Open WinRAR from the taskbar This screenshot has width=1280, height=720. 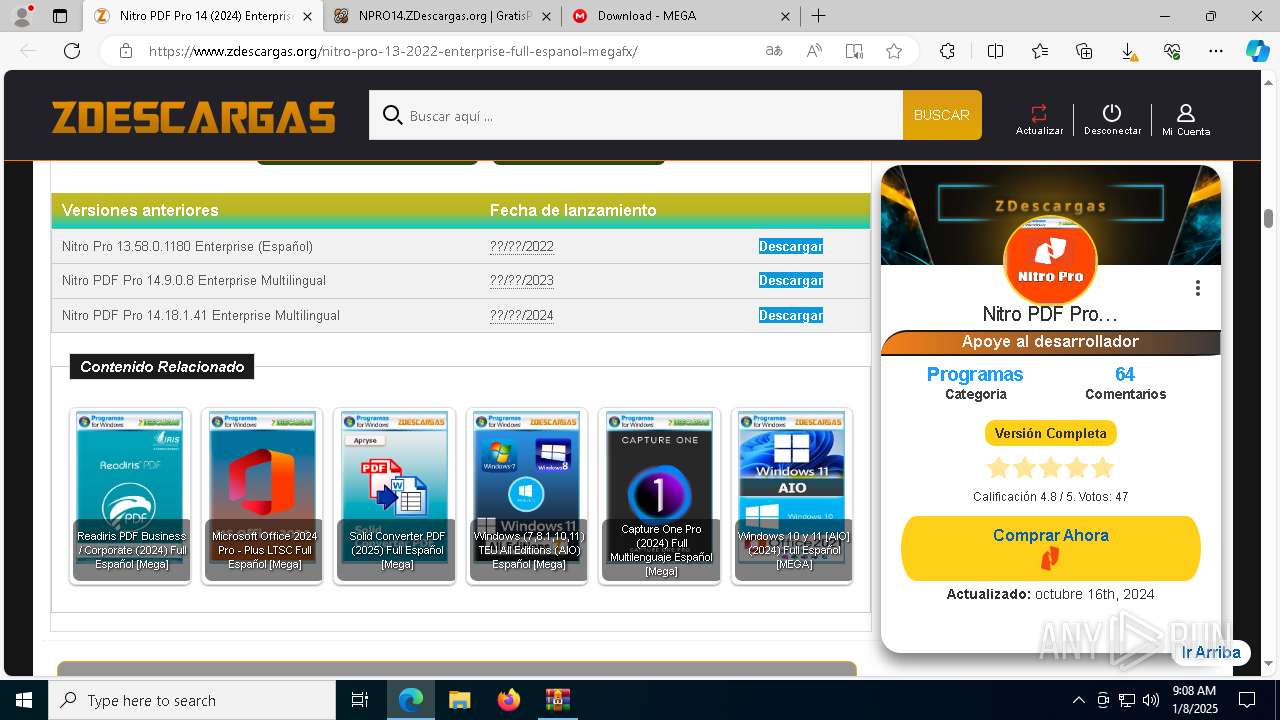click(557, 700)
